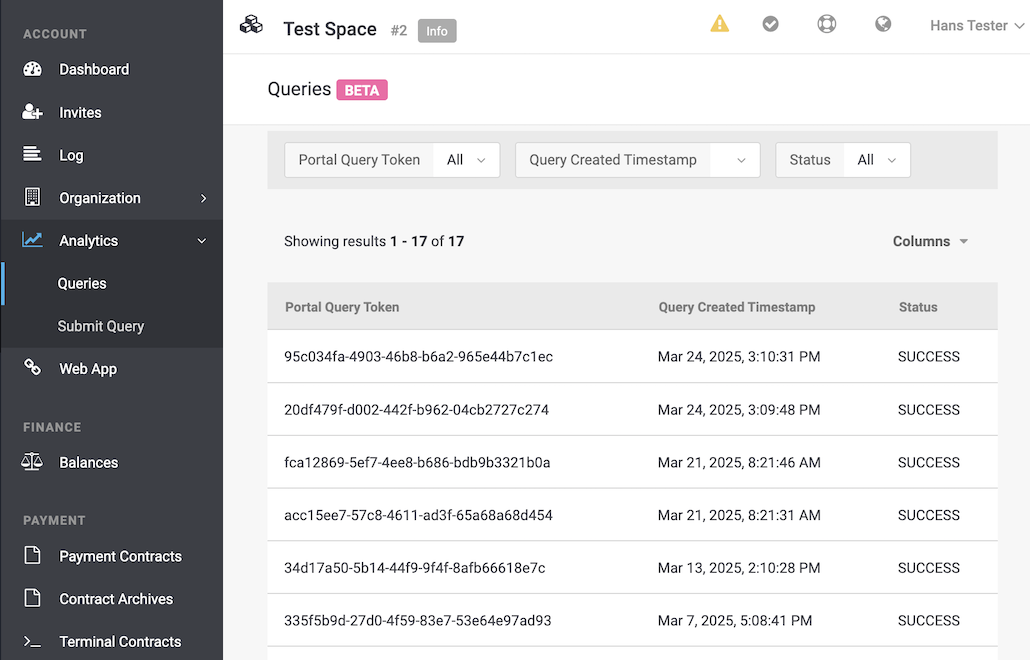Open the Columns dropdown
The height and width of the screenshot is (660, 1030).
click(x=929, y=240)
